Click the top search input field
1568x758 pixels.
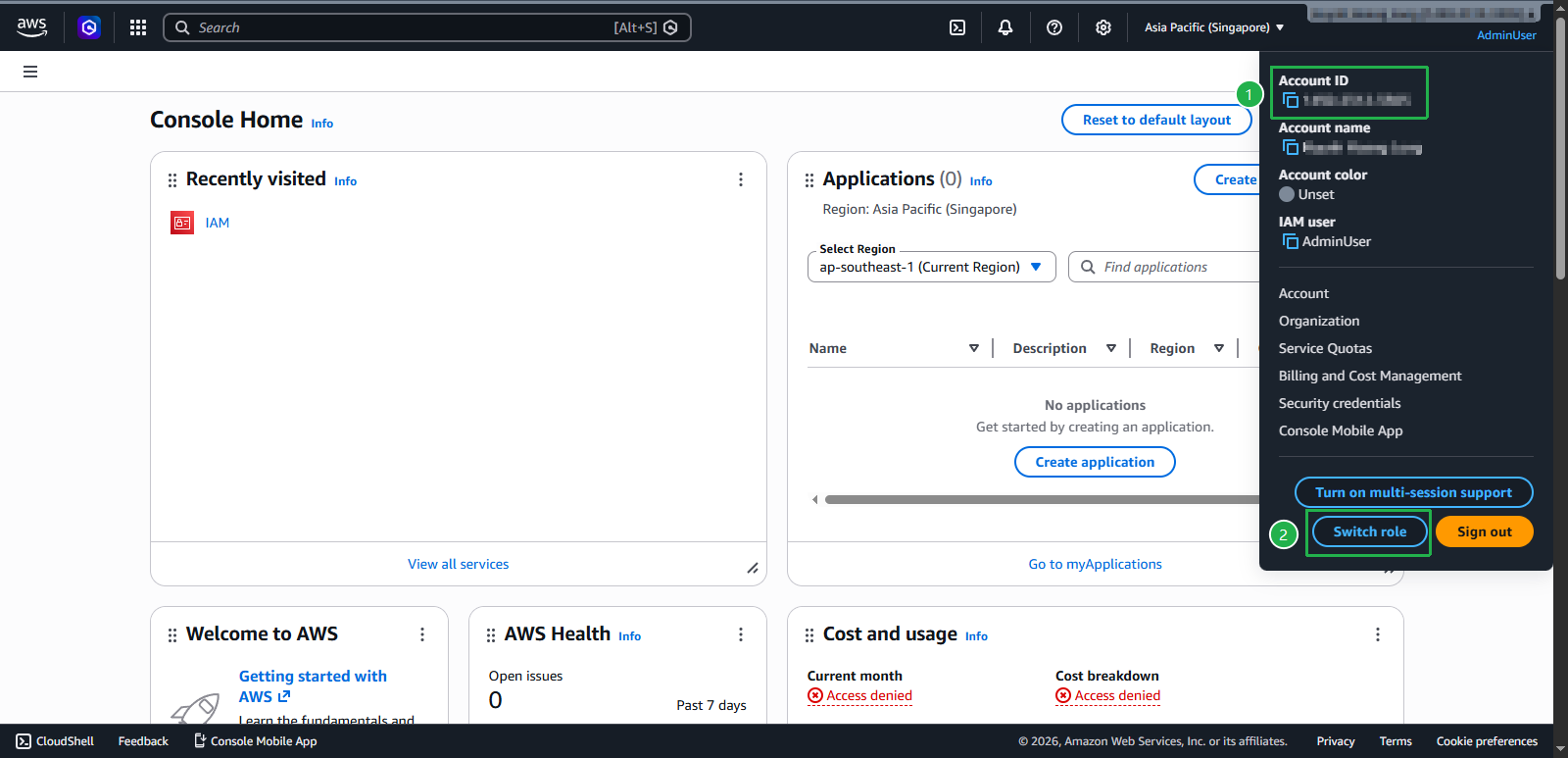tap(427, 27)
